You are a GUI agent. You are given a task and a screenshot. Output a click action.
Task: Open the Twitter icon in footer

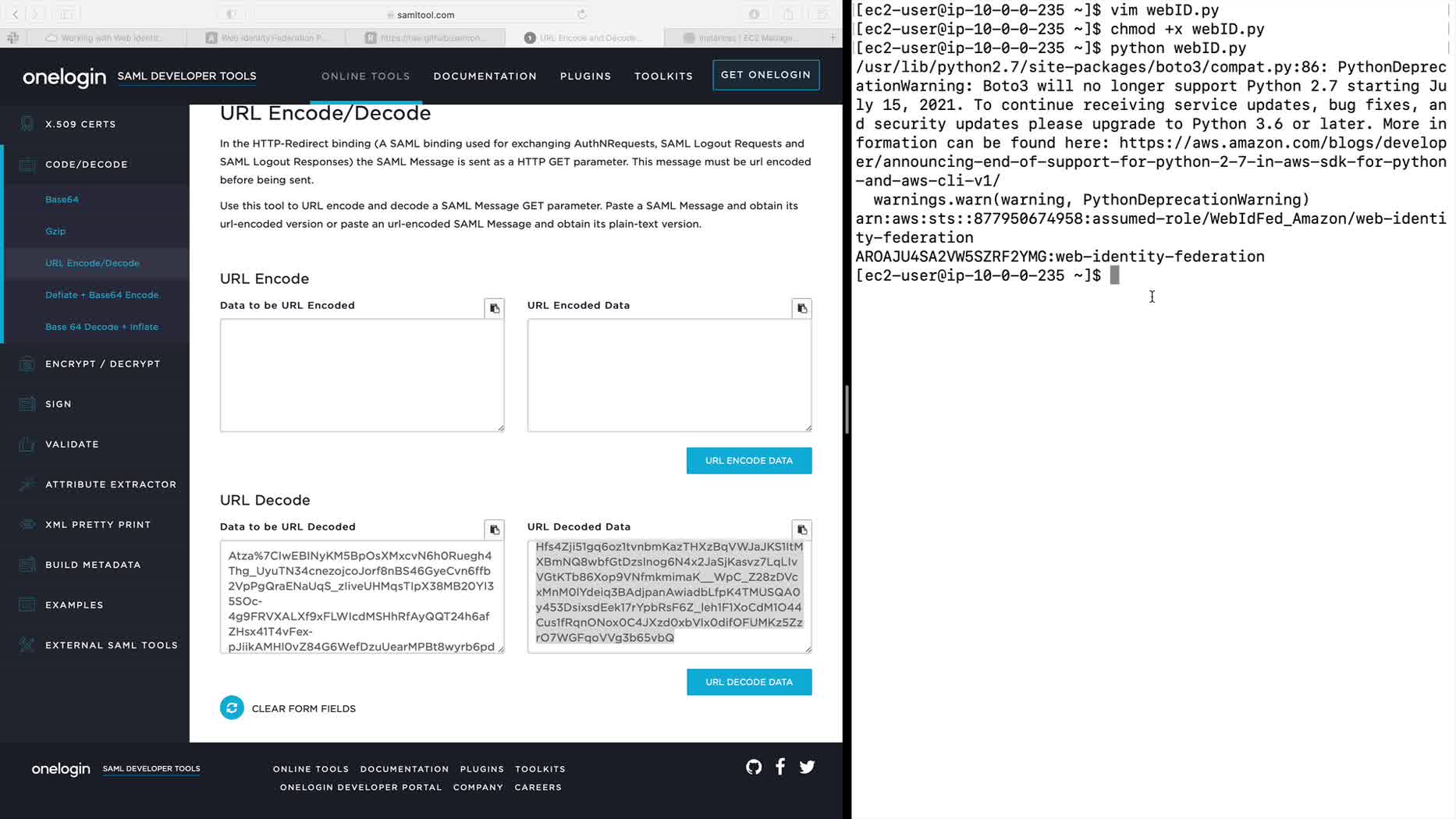[x=808, y=767]
